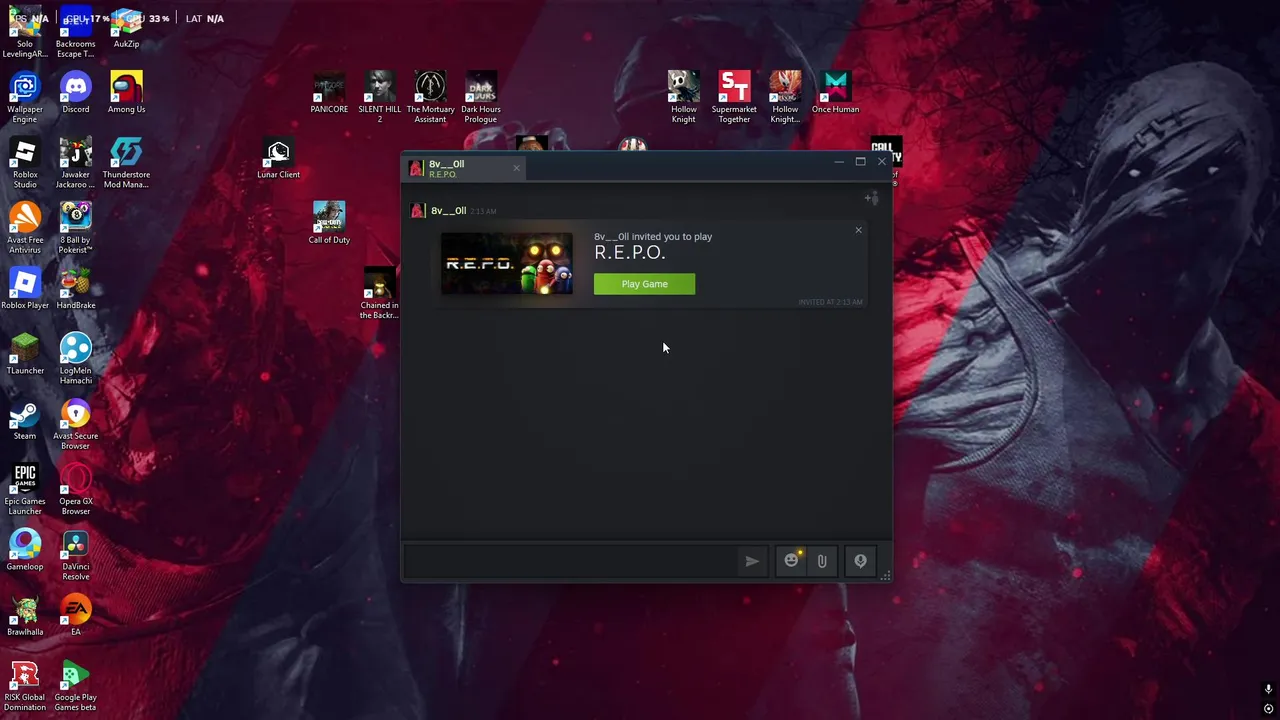Close the Steam chat window
1280x720 pixels.
(x=882, y=162)
